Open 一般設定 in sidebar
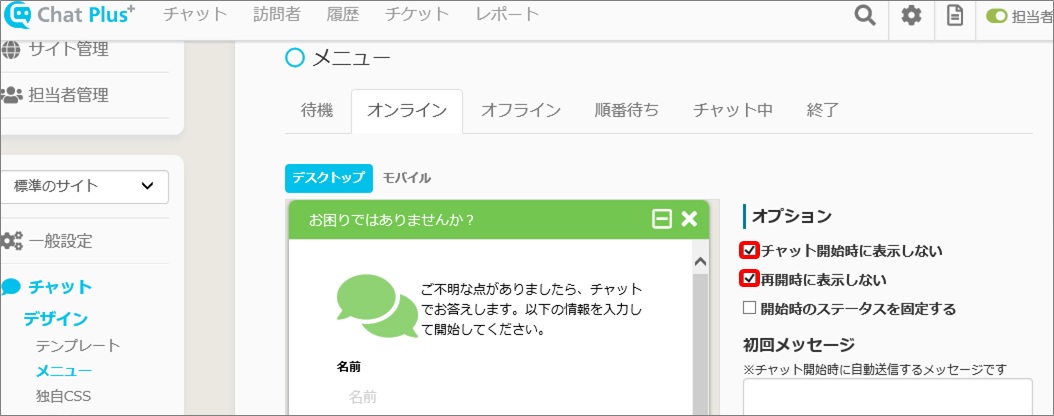This screenshot has height=416, width=1054. (60, 241)
